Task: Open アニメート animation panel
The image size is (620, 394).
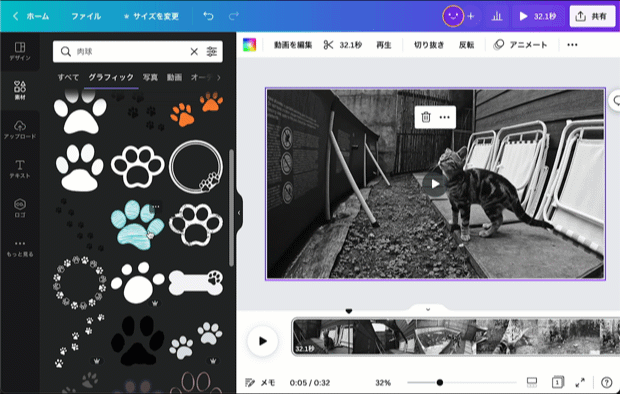Action: (520, 45)
